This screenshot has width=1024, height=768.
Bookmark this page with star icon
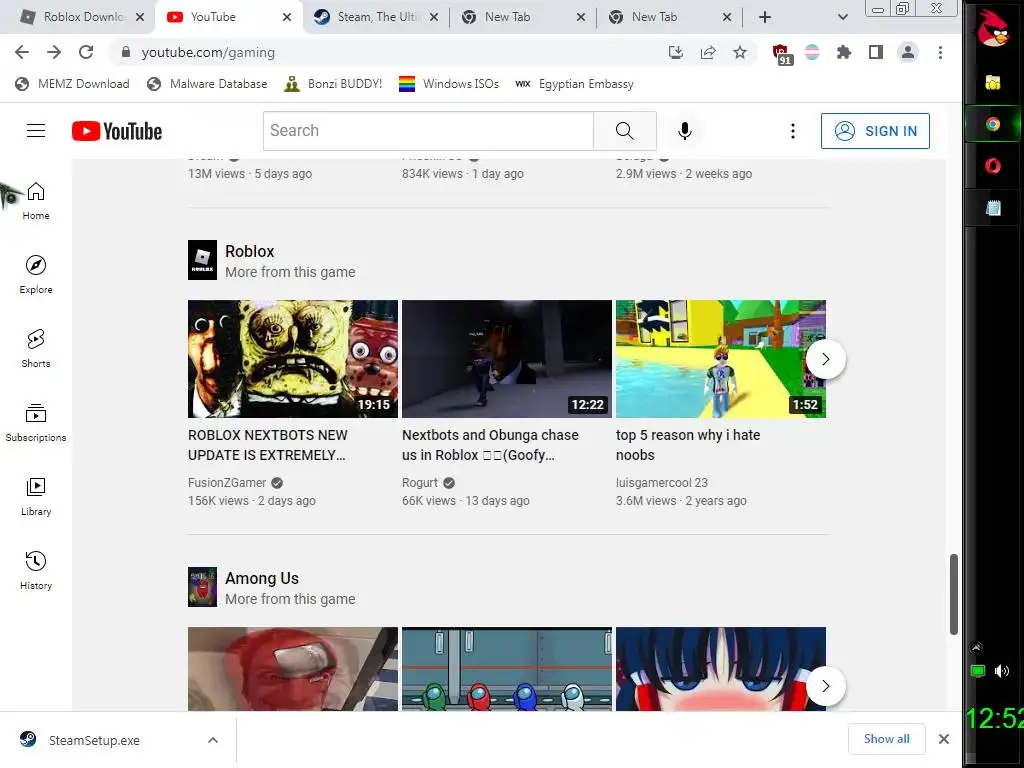tap(739, 52)
